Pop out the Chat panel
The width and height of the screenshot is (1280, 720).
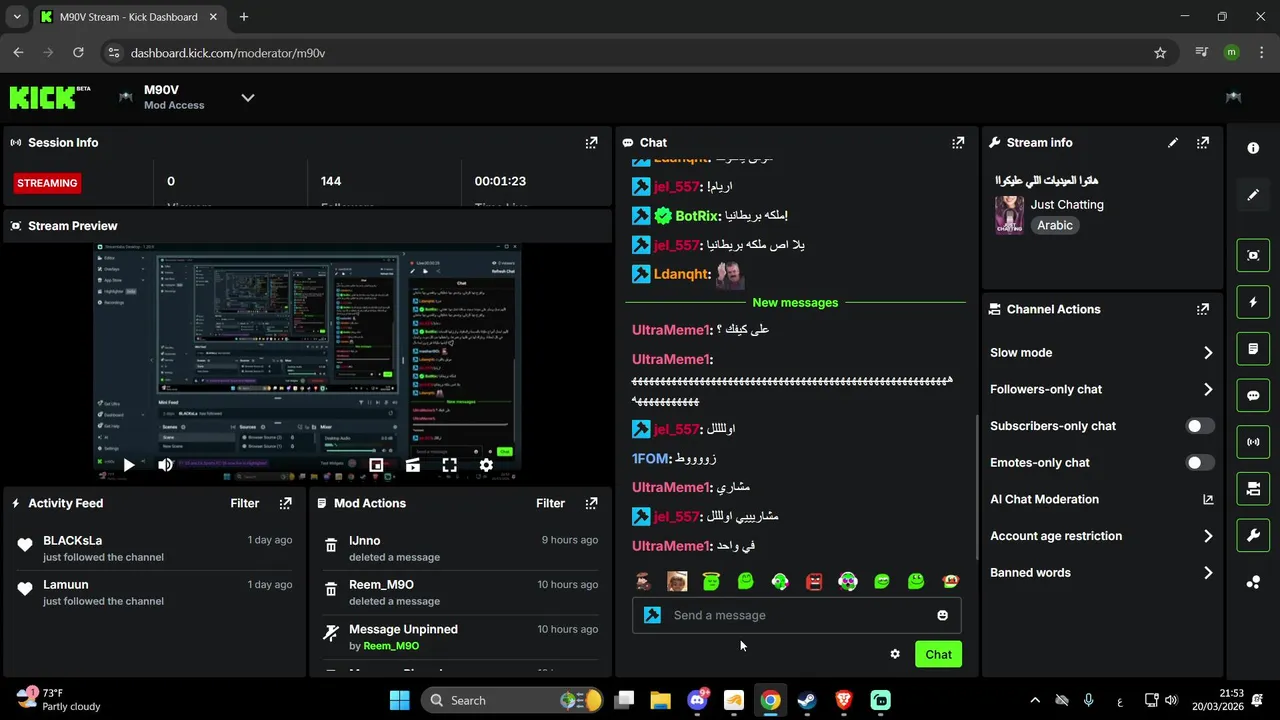click(958, 143)
